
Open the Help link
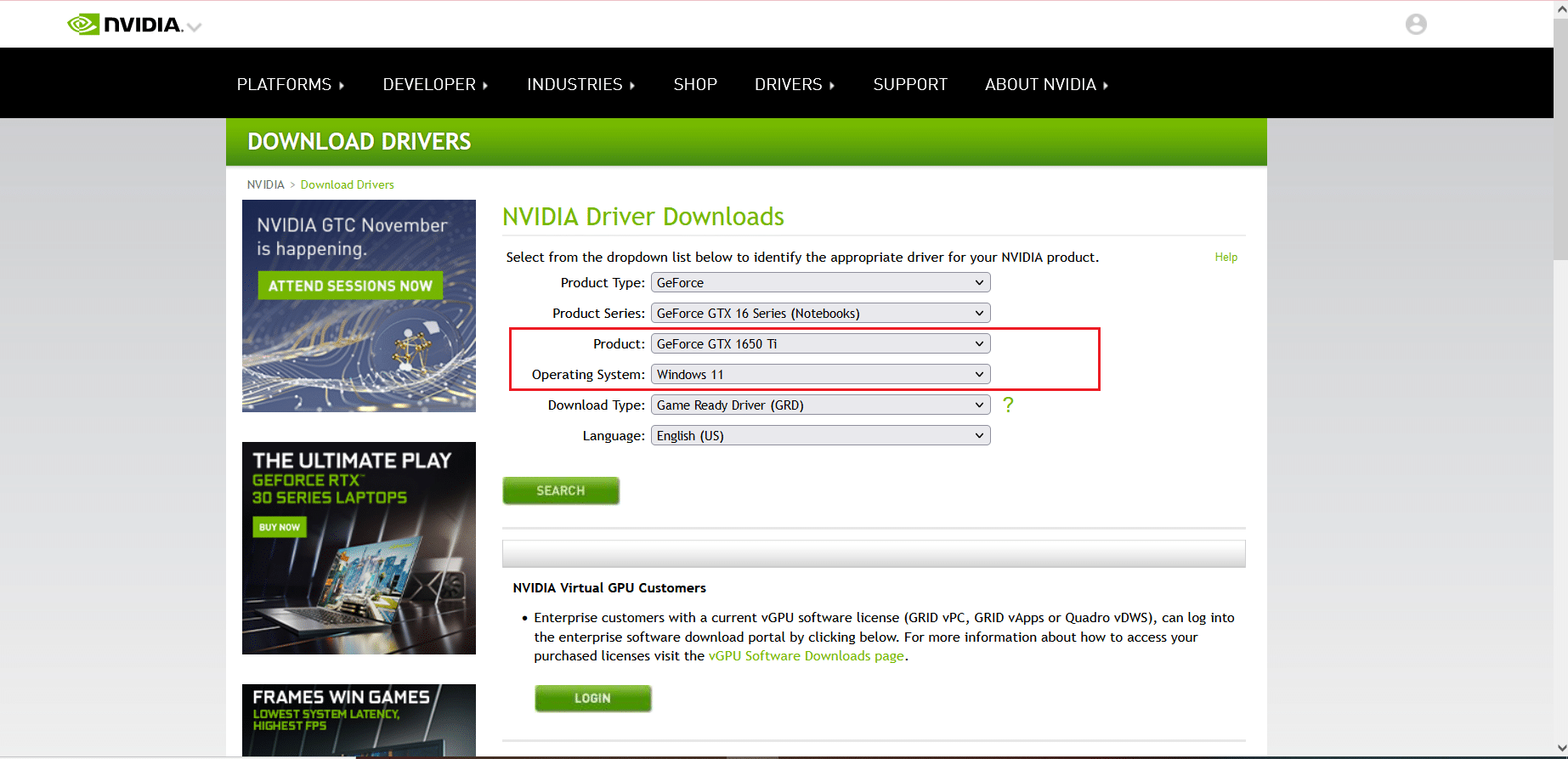(x=1226, y=257)
